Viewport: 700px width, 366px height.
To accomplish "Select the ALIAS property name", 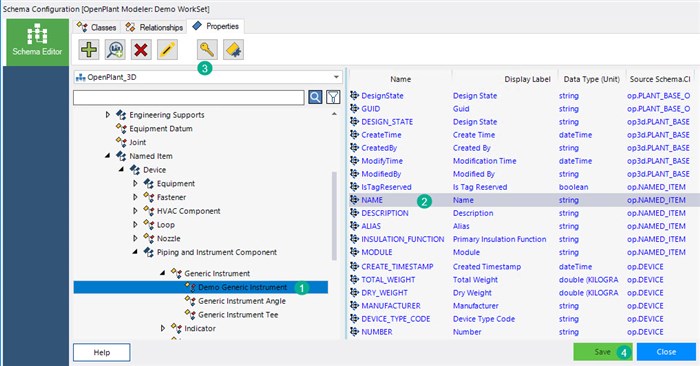I will [371, 226].
